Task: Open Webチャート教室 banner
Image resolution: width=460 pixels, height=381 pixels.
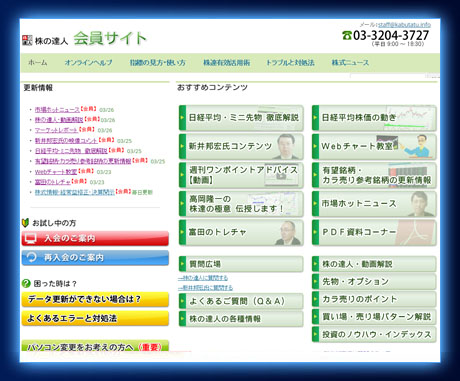Action: 374,146
